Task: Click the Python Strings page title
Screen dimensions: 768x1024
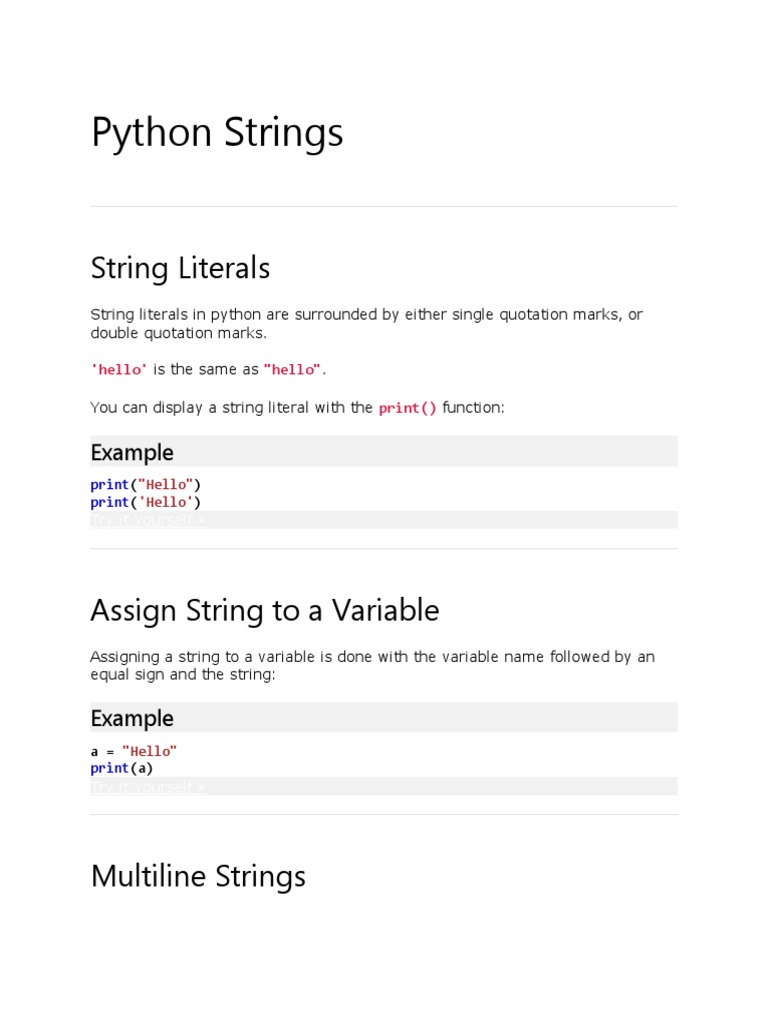Action: (x=217, y=133)
